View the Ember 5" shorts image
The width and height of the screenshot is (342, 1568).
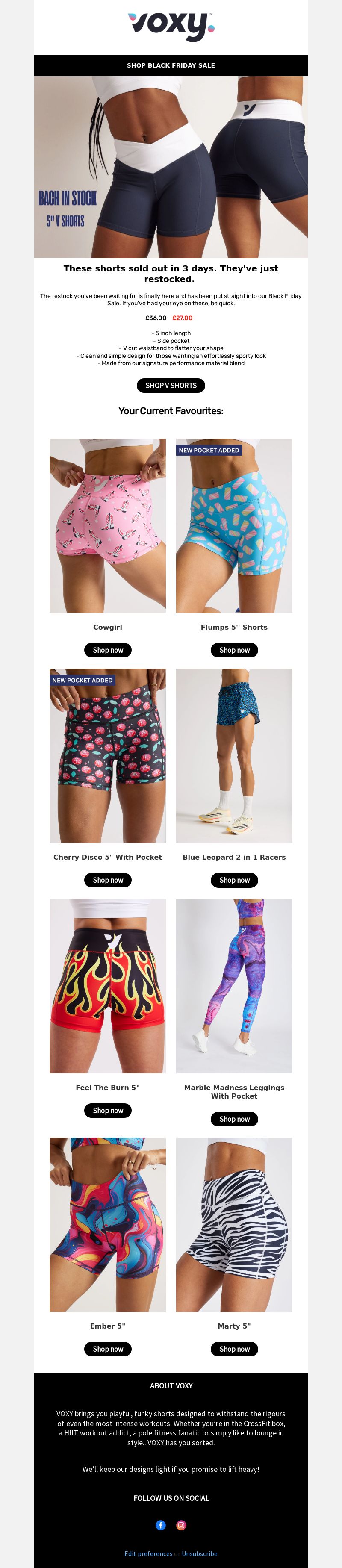(108, 1224)
